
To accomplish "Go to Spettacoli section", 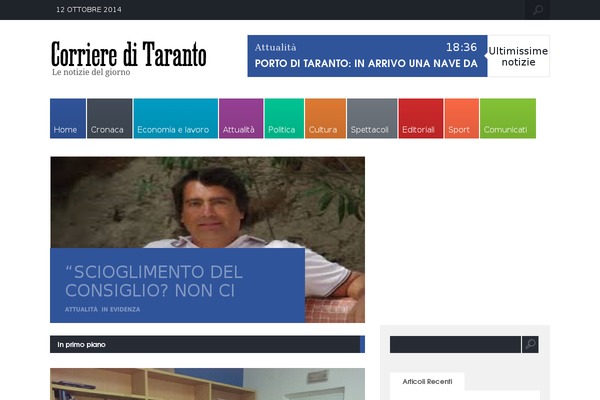I will tap(372, 118).
